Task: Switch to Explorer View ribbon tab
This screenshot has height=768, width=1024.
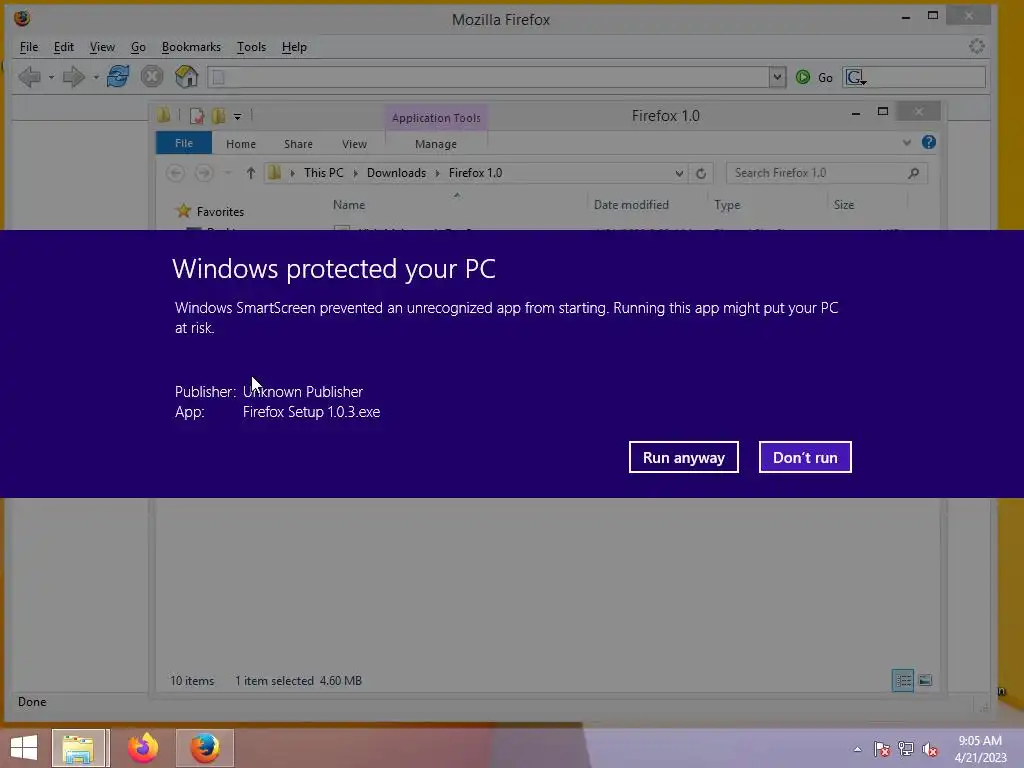Action: (354, 144)
